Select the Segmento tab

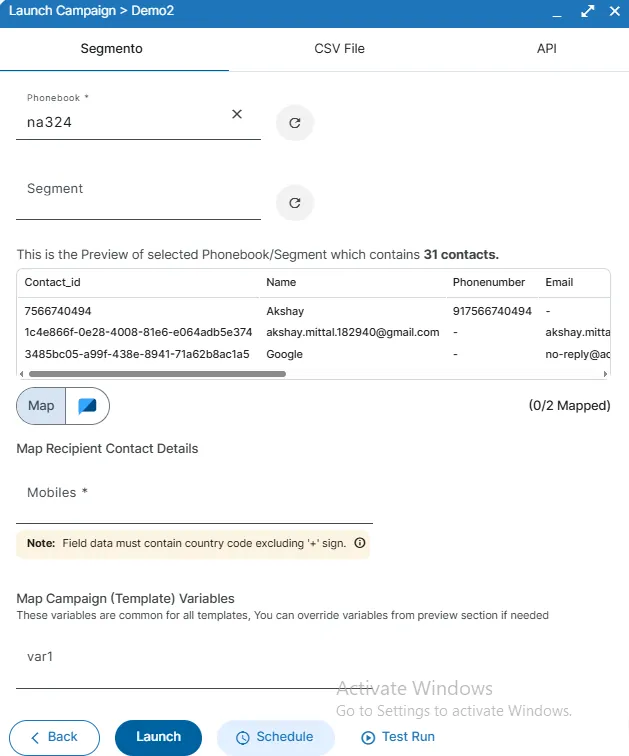click(112, 48)
